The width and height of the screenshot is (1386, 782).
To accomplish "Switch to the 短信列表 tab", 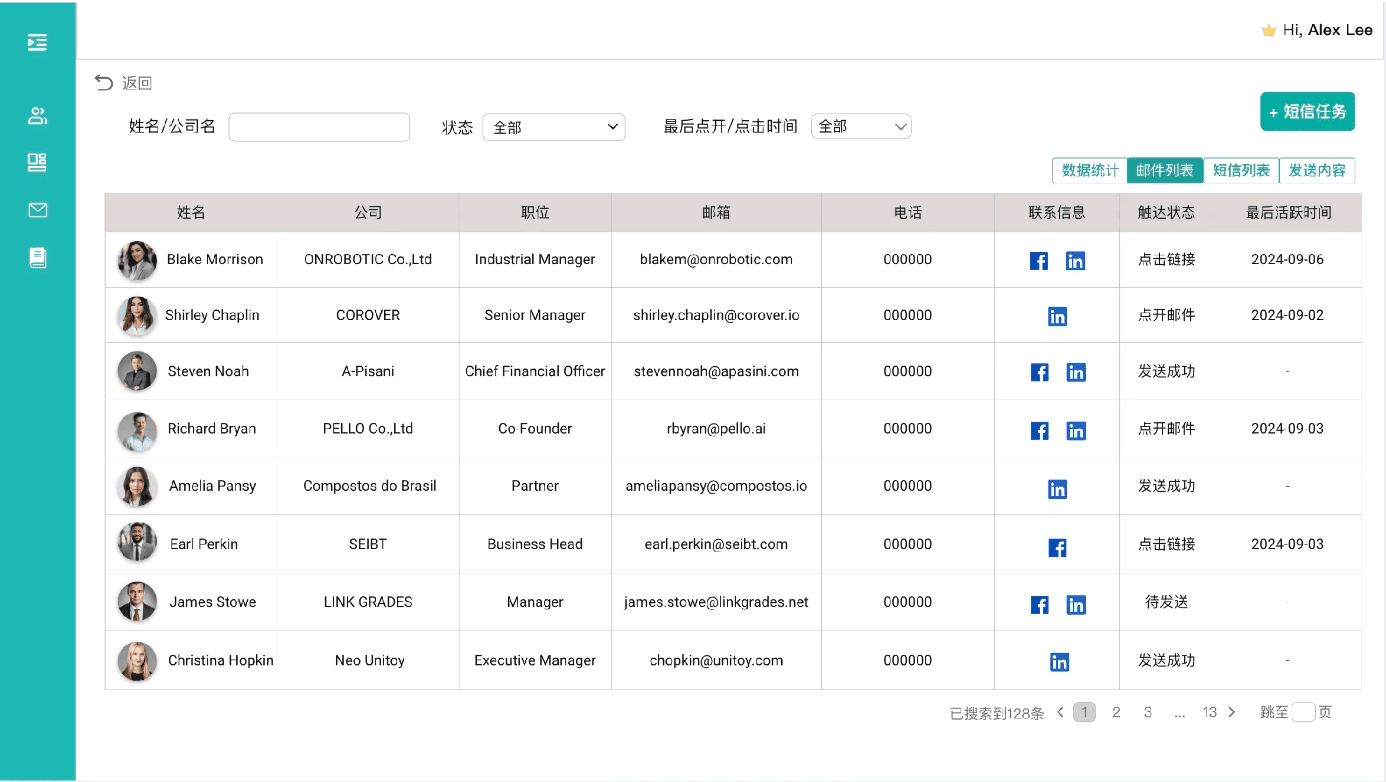I will (x=1241, y=170).
